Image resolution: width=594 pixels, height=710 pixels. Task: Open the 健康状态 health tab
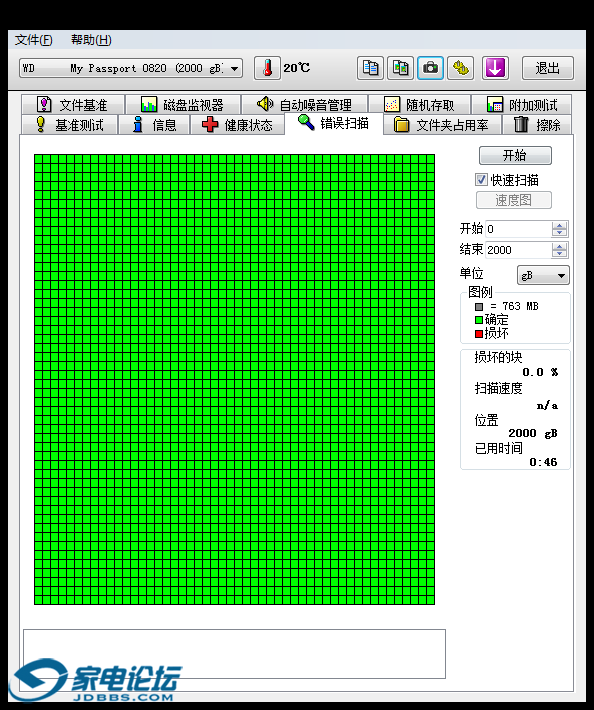pos(237,125)
